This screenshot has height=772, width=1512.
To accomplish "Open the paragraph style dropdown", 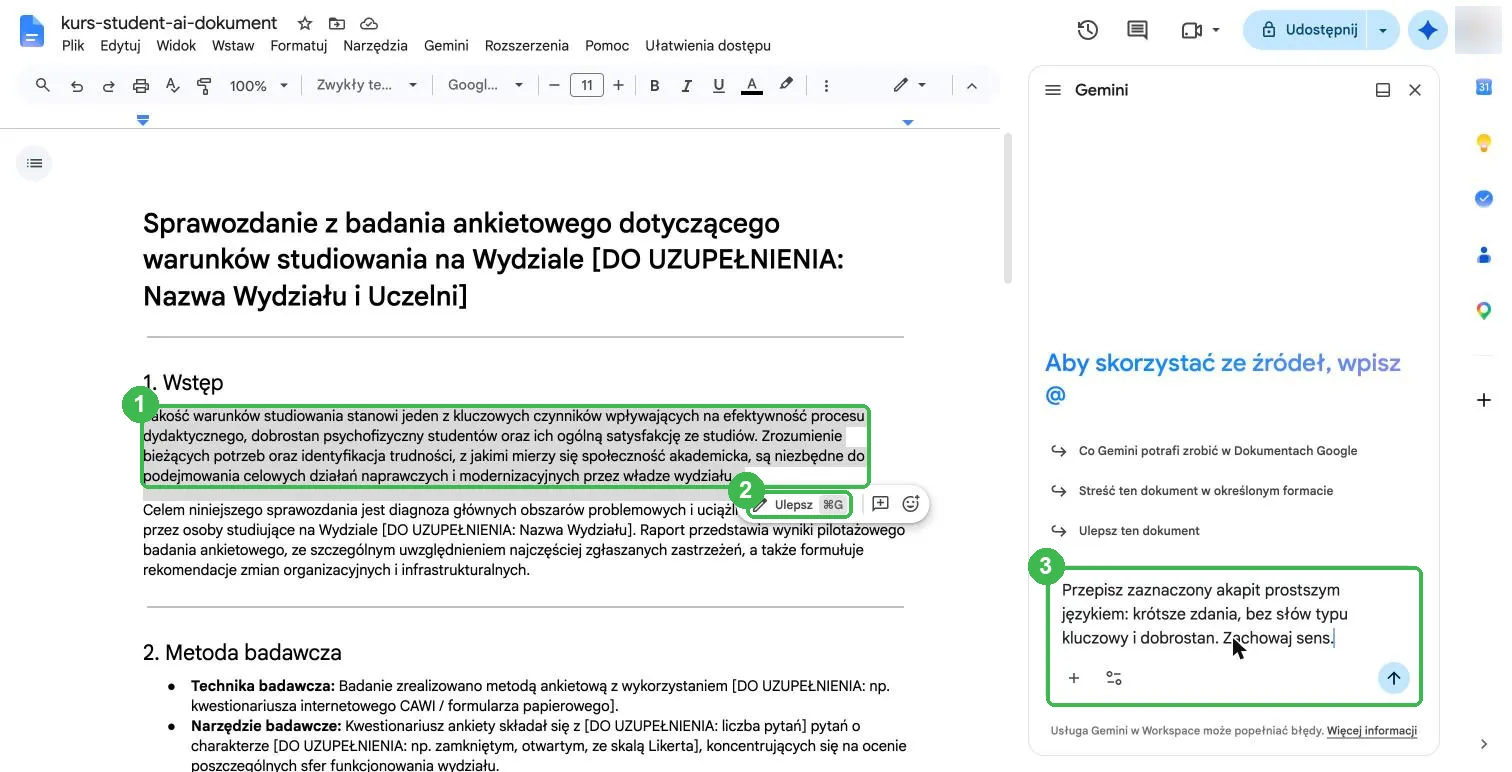I will (x=366, y=86).
